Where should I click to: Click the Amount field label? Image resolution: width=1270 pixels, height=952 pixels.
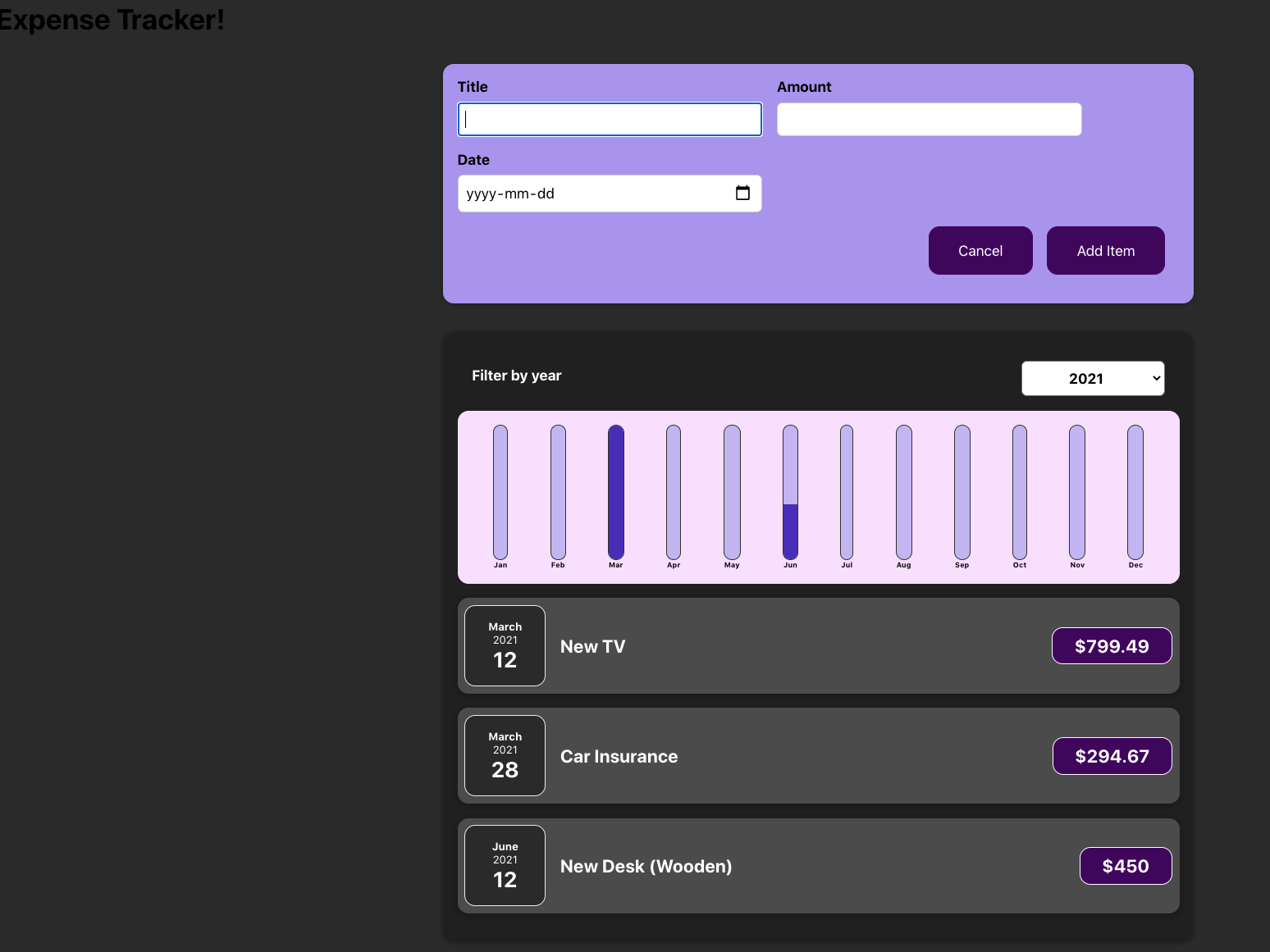point(804,87)
